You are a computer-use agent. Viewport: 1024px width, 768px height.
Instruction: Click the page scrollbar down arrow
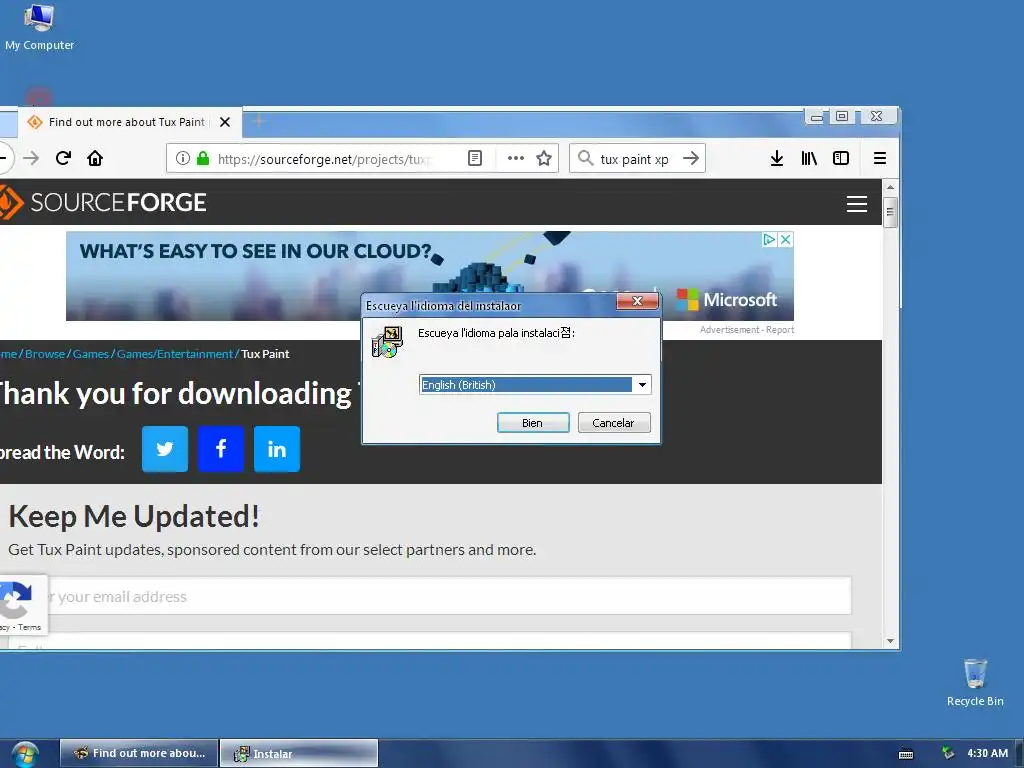coord(890,641)
